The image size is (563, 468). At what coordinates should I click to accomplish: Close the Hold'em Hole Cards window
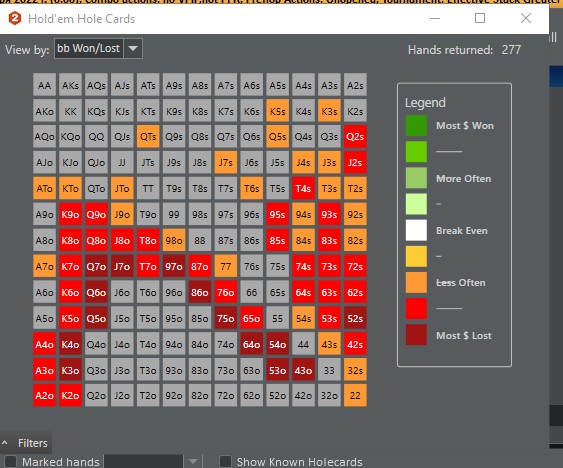[x=526, y=18]
